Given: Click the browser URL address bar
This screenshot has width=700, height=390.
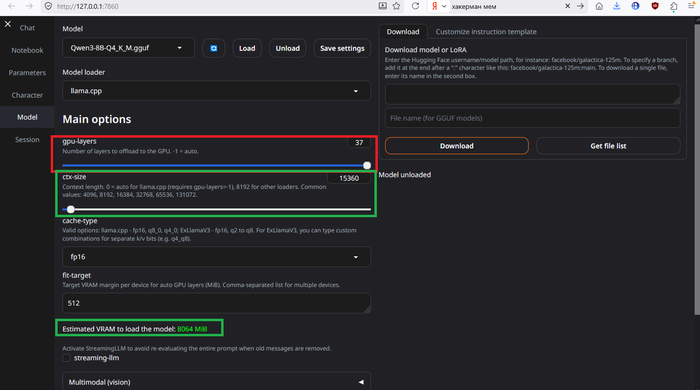Looking at the screenshot, I should [x=214, y=6].
